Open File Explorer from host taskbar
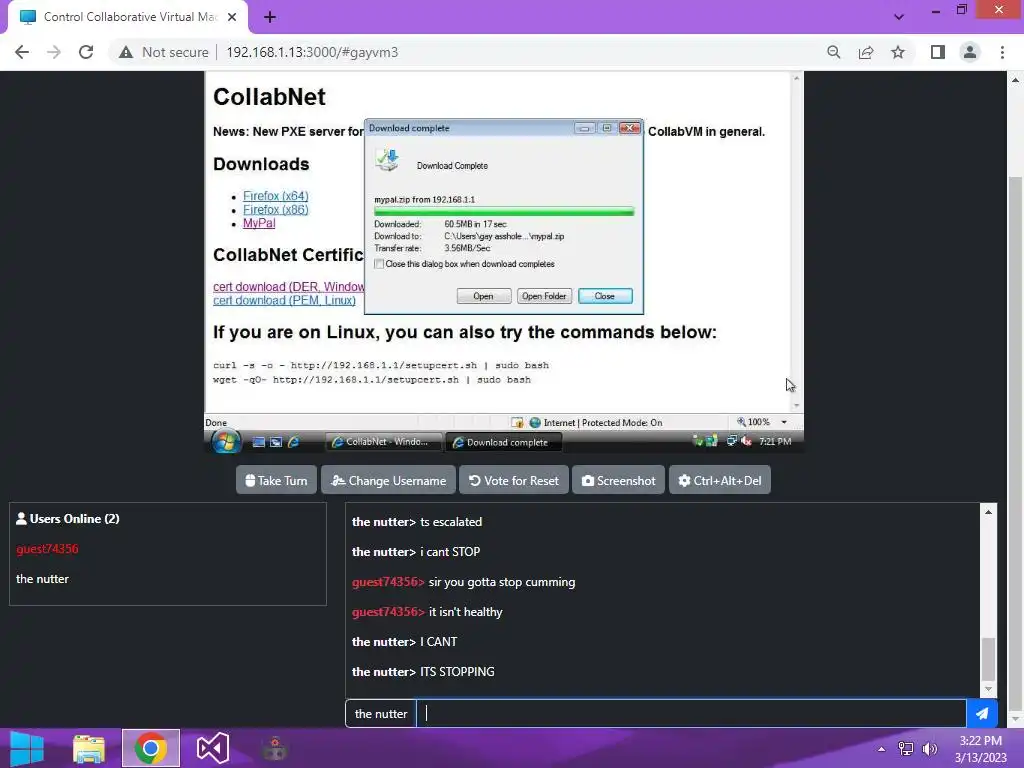 89,748
